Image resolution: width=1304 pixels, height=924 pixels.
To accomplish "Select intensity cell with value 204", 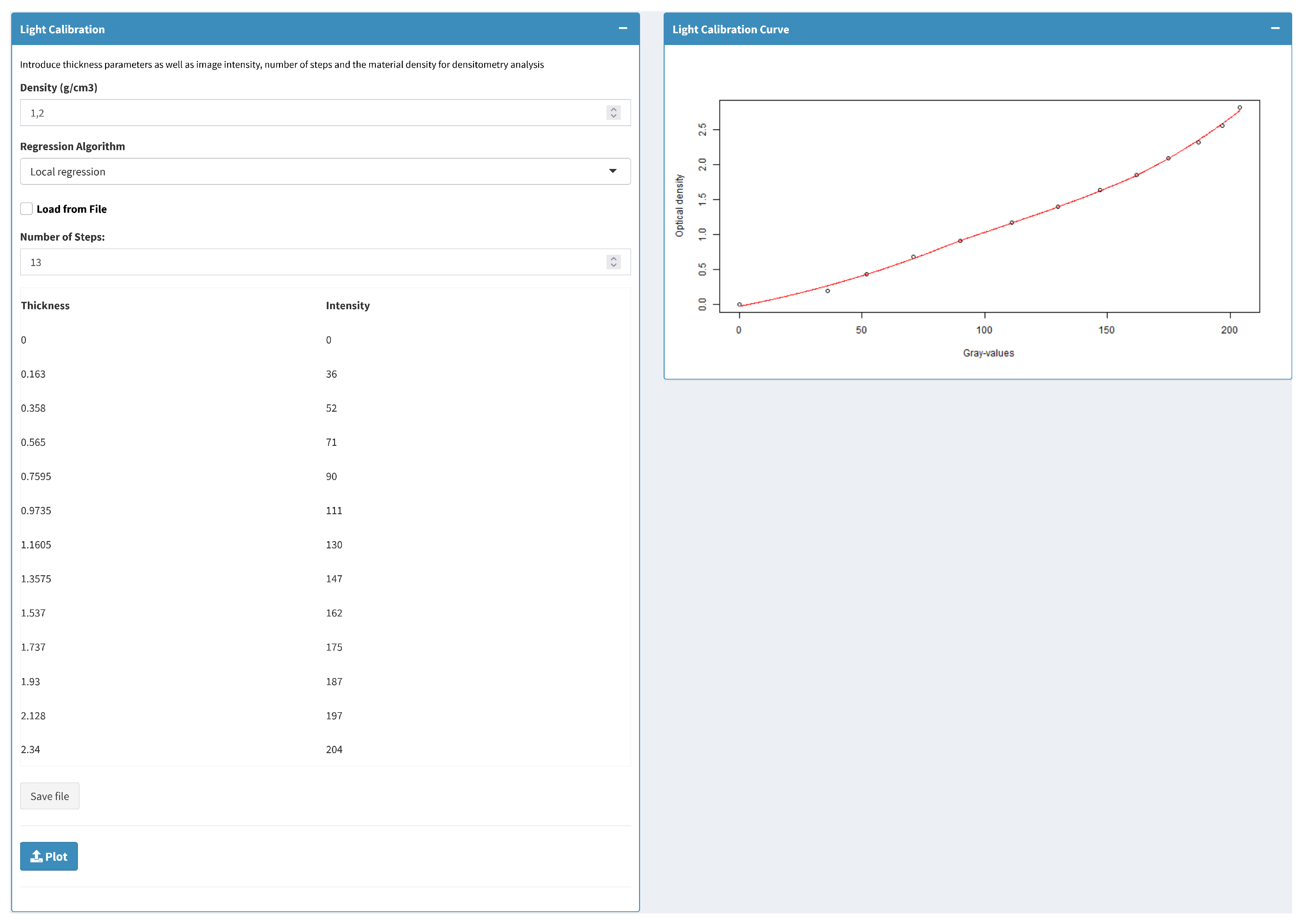I will [334, 749].
